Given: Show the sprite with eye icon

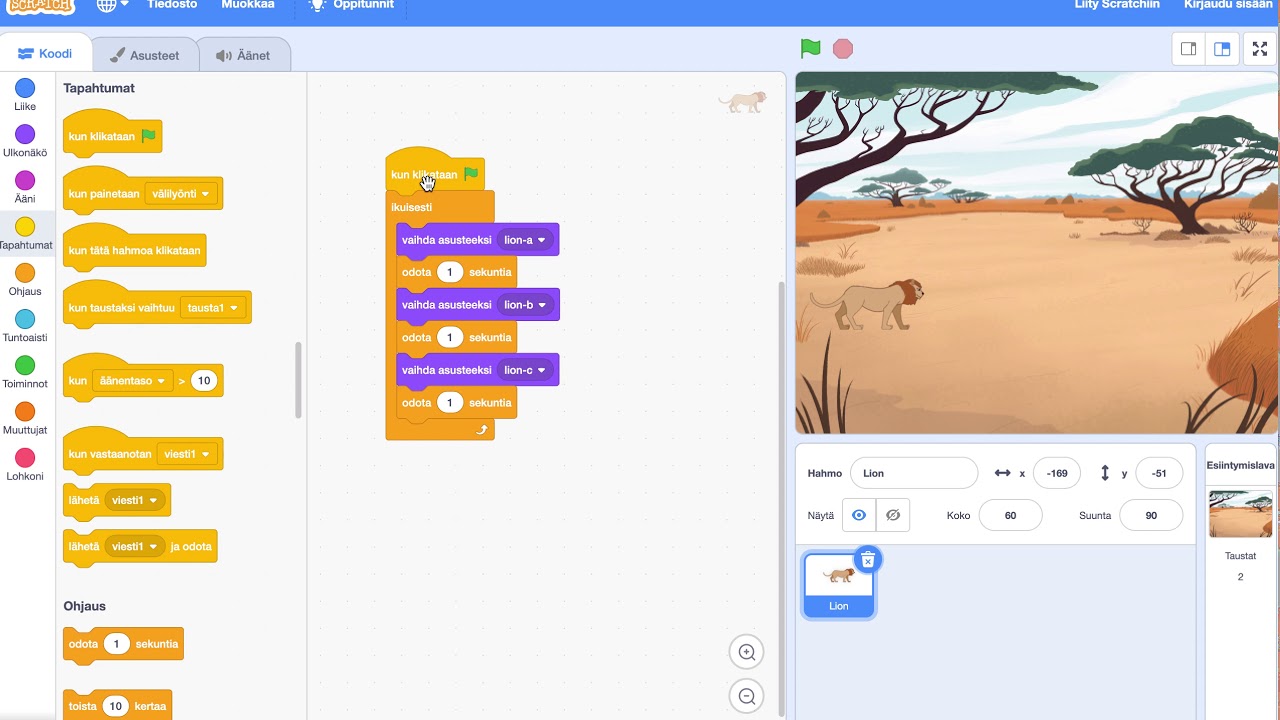Looking at the screenshot, I should 858,515.
